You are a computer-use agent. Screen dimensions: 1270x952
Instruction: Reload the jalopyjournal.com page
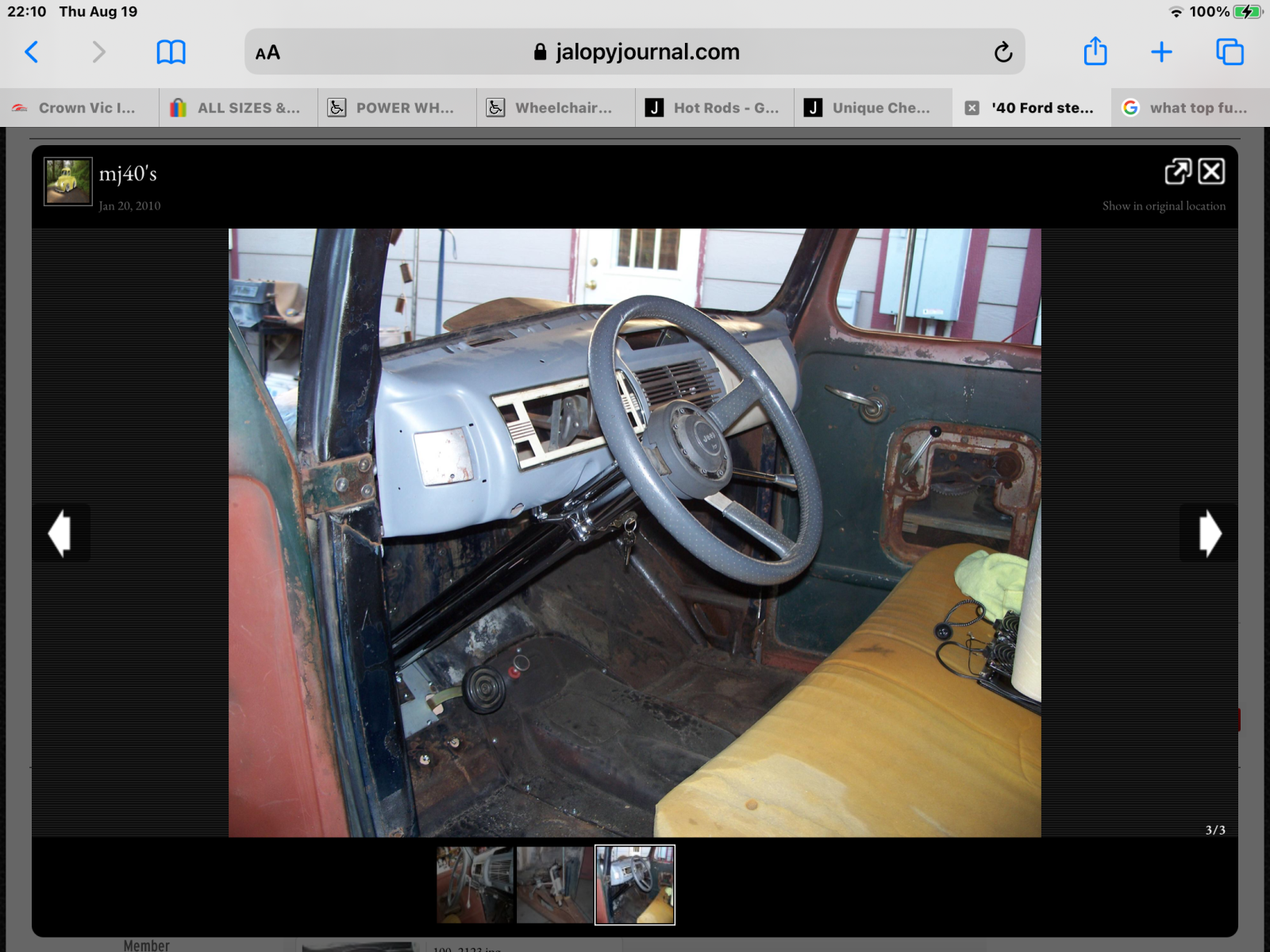1003,52
